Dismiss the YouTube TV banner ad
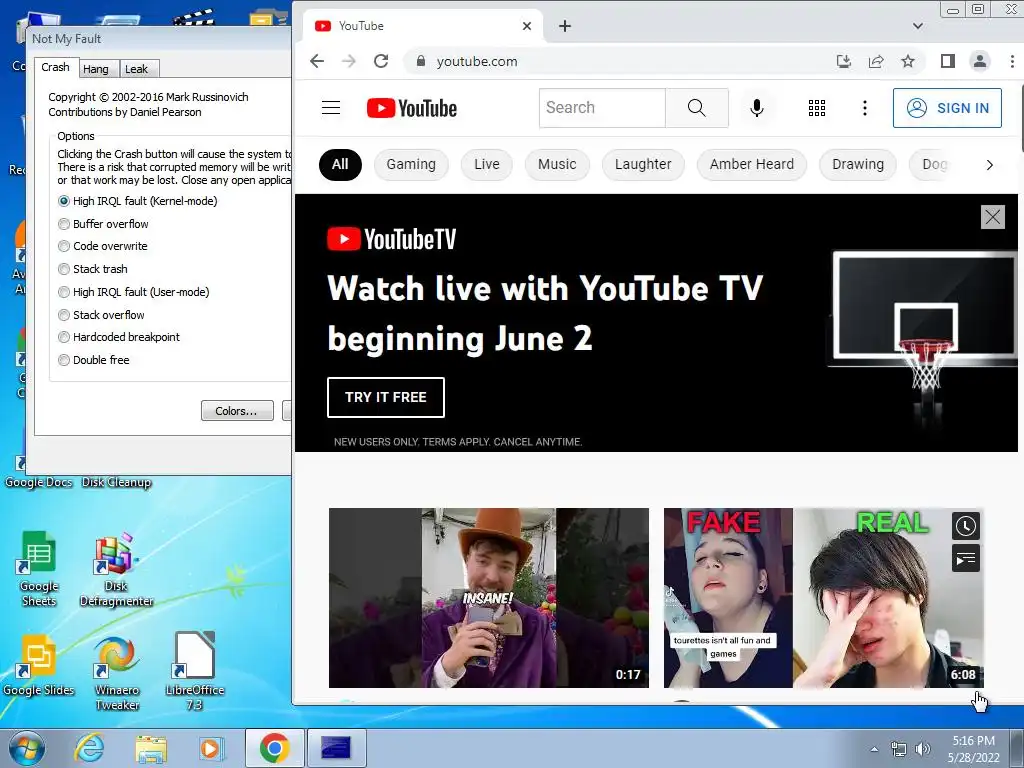This screenshot has width=1024, height=768. 993,217
